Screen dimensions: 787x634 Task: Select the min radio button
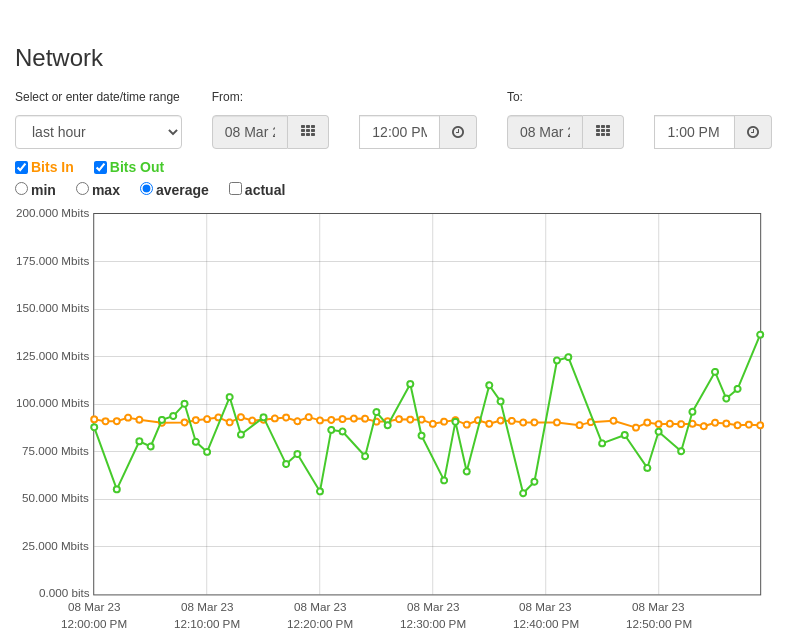tap(22, 189)
